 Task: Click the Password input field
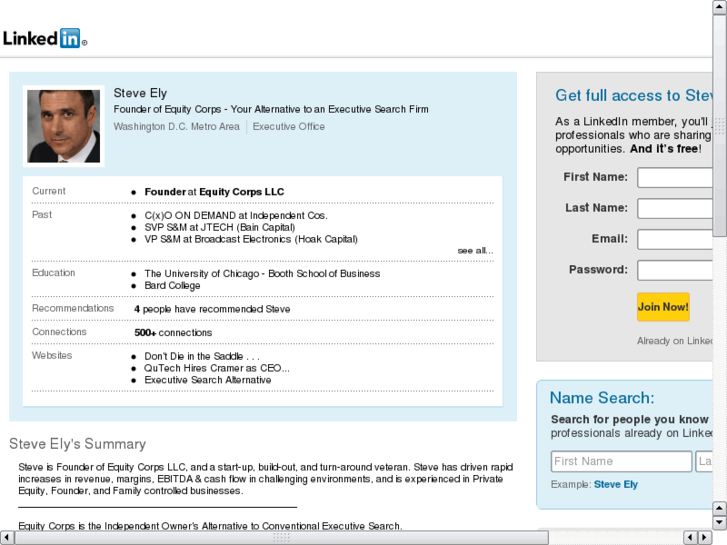click(675, 270)
